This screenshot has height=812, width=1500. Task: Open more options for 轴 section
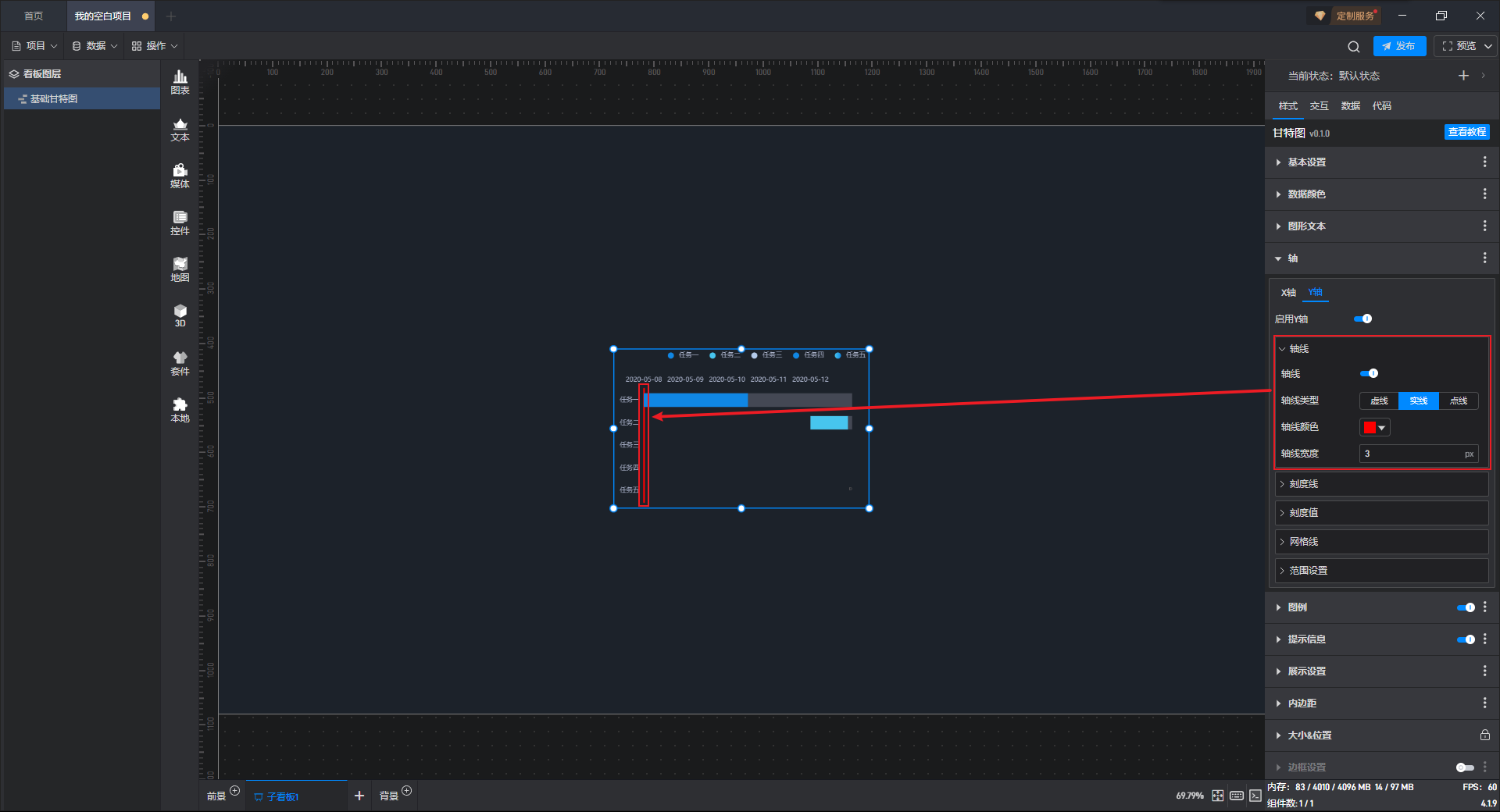pos(1484,258)
